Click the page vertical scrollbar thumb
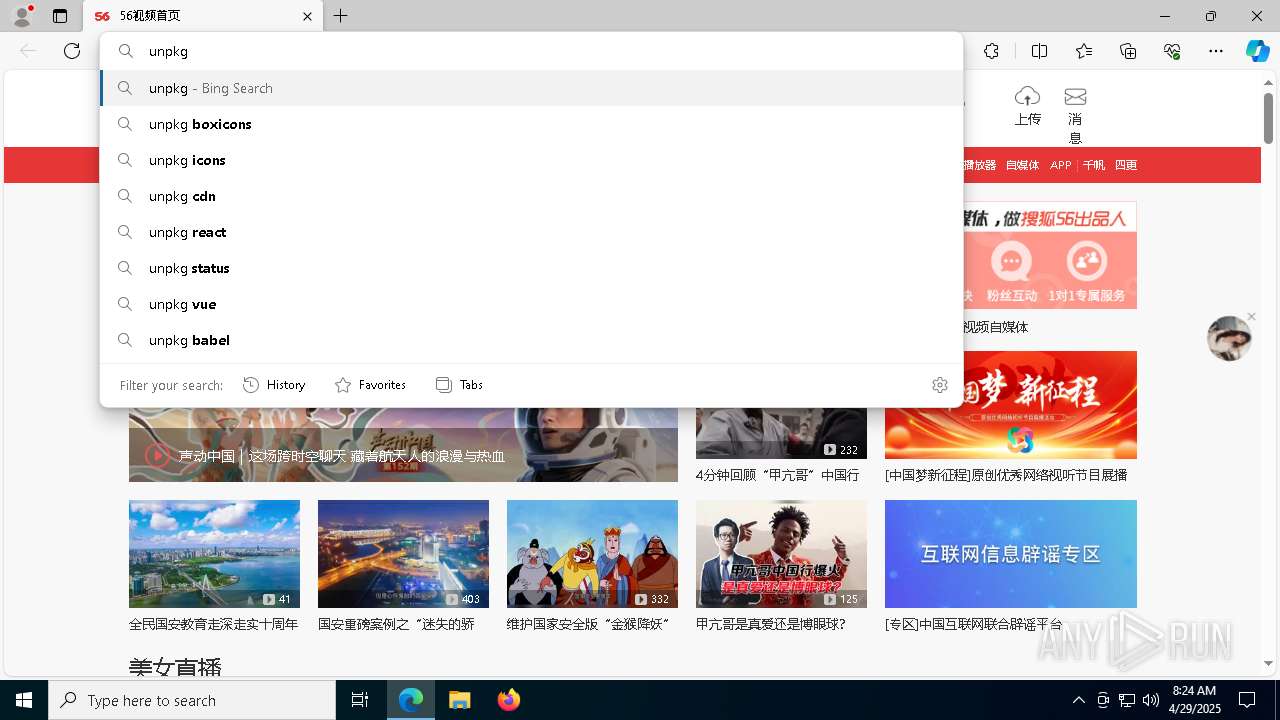The width and height of the screenshot is (1280, 720). point(1268,119)
